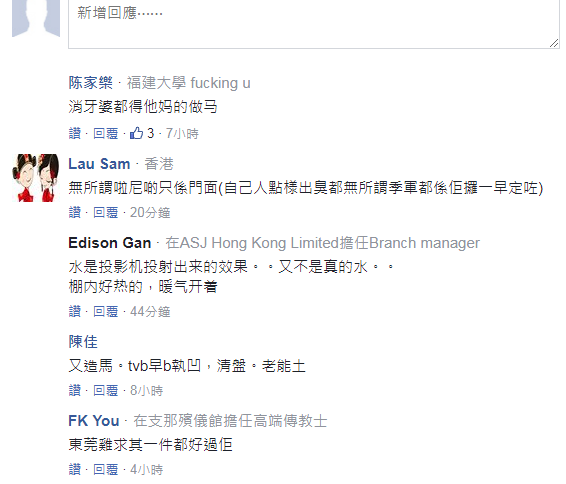
Task: Click 讚 under Lau Sam's comment
Action: (x=75, y=212)
